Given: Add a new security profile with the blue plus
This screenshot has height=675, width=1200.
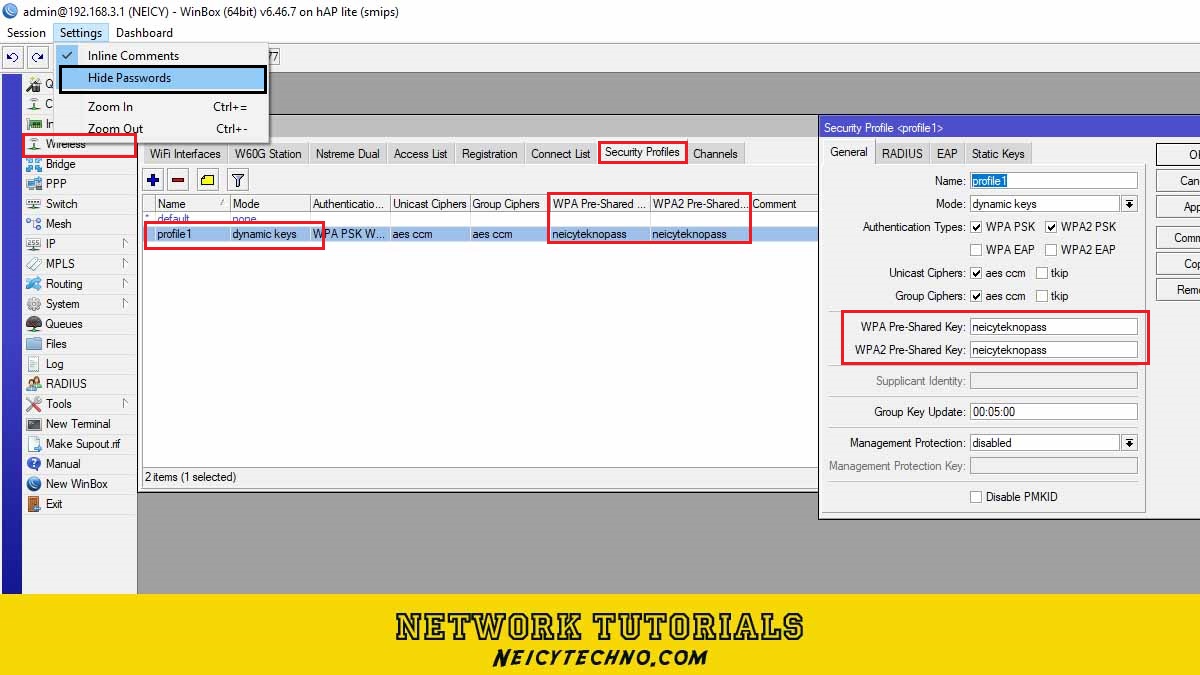Looking at the screenshot, I should click(x=153, y=180).
